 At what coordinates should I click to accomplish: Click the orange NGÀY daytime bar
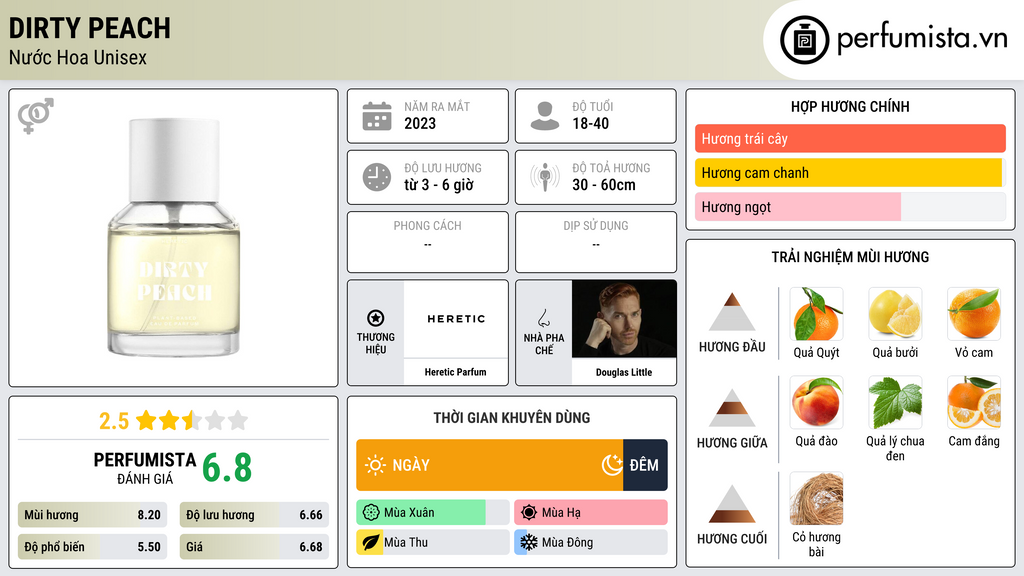[490, 465]
